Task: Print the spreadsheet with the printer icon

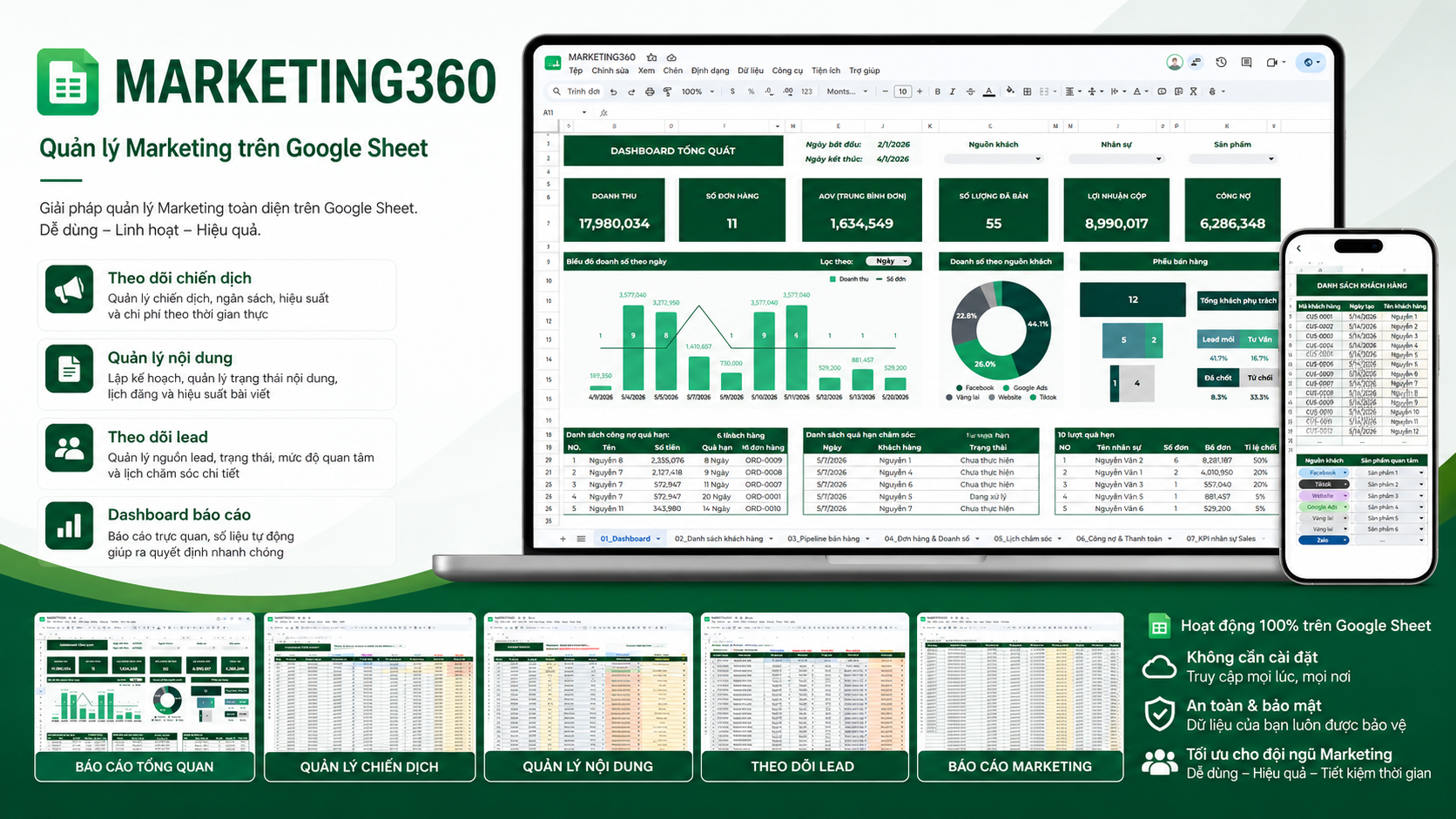Action: point(650,91)
